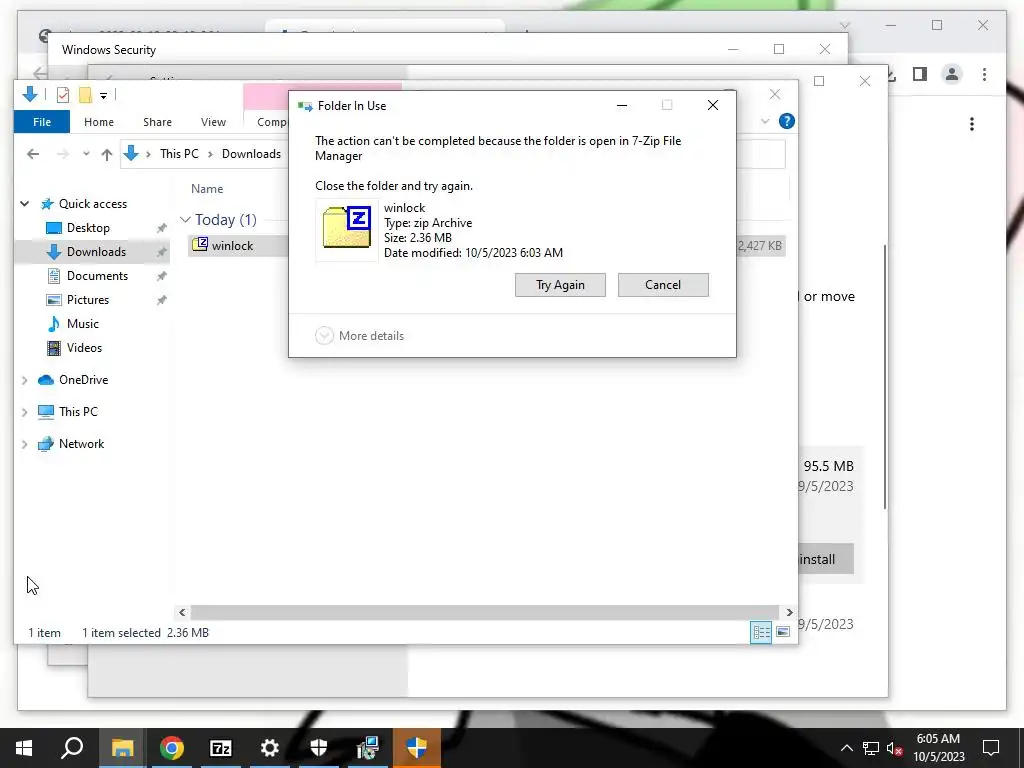Click the partially hidden Install button

[x=825, y=559]
